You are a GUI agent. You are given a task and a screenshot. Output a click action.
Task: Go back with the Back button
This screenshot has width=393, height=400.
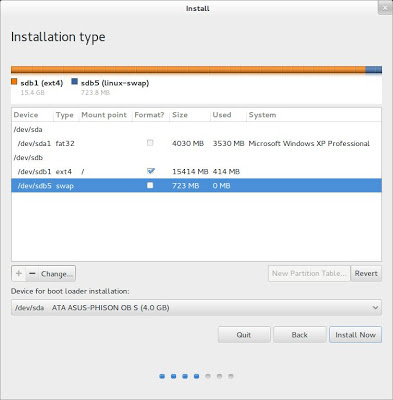[x=299, y=335]
